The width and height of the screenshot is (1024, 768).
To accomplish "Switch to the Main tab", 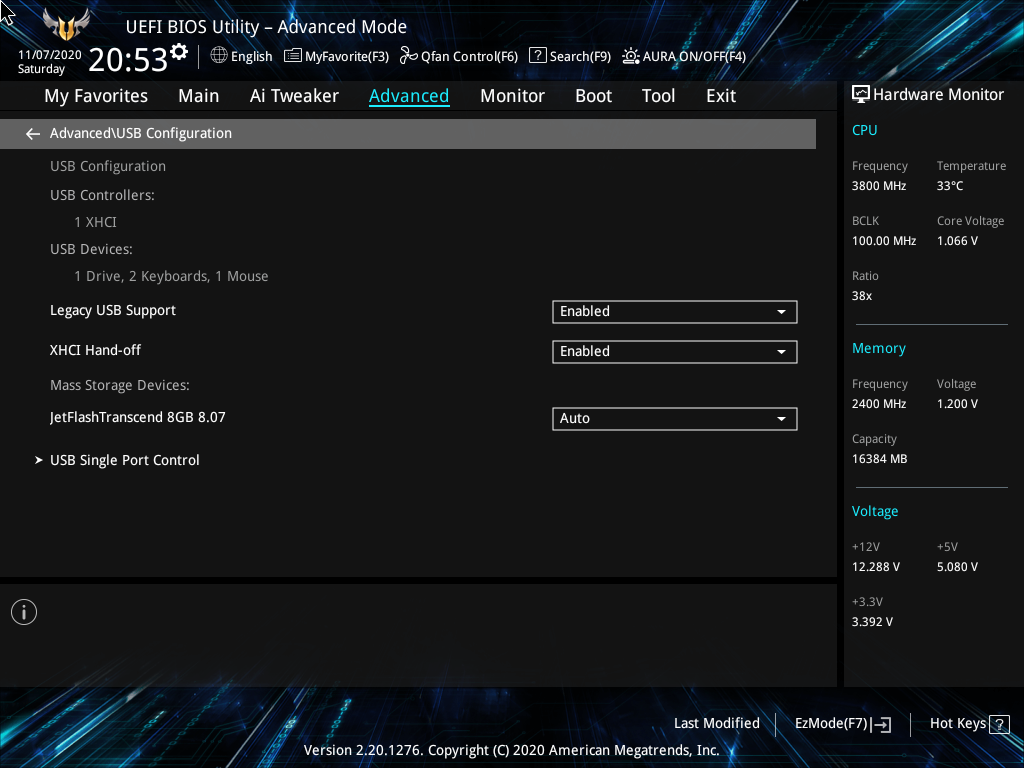I will click(199, 96).
